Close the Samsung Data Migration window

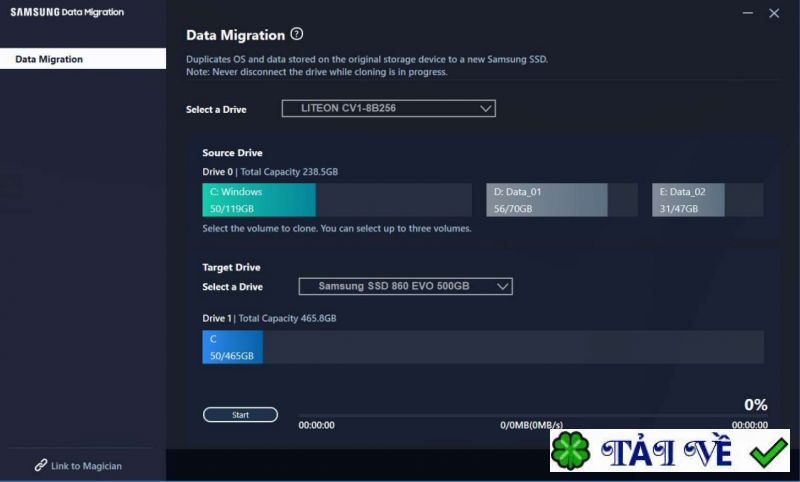pyautogui.click(x=774, y=13)
